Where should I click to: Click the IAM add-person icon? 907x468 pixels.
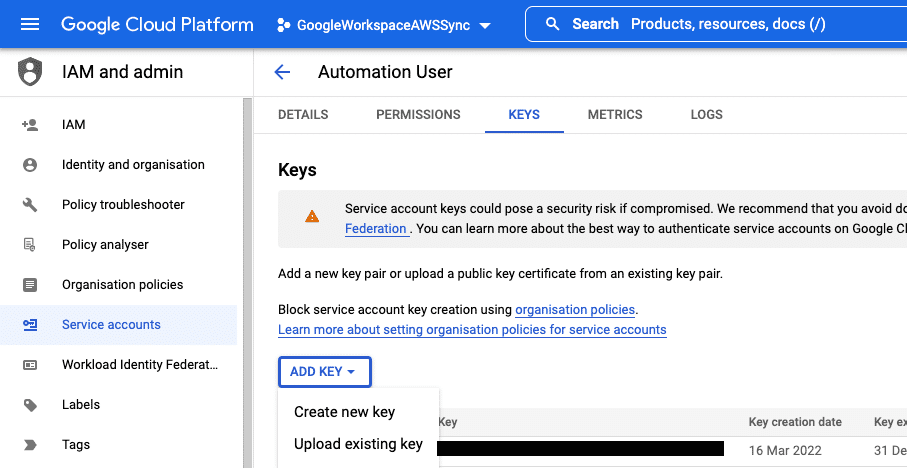30,124
